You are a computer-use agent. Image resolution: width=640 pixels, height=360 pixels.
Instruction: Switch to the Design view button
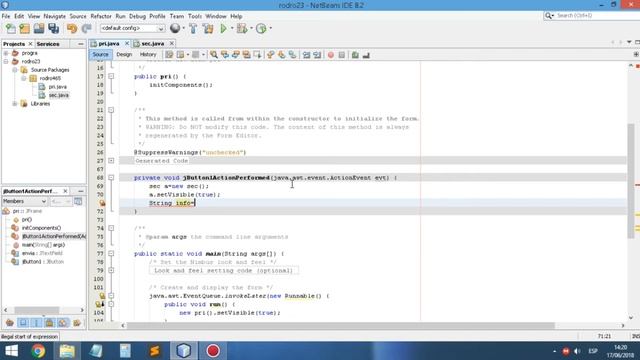(x=124, y=54)
